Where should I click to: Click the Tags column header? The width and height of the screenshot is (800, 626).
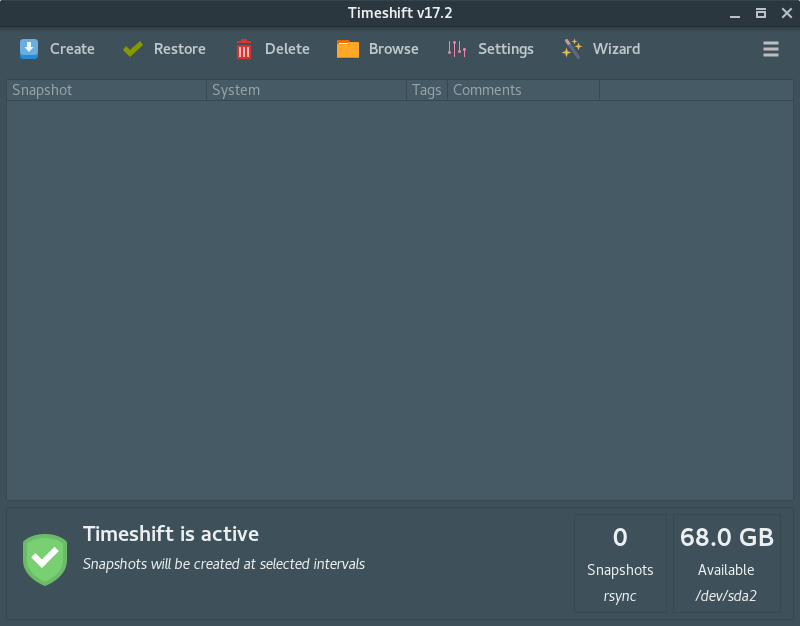[x=426, y=90]
